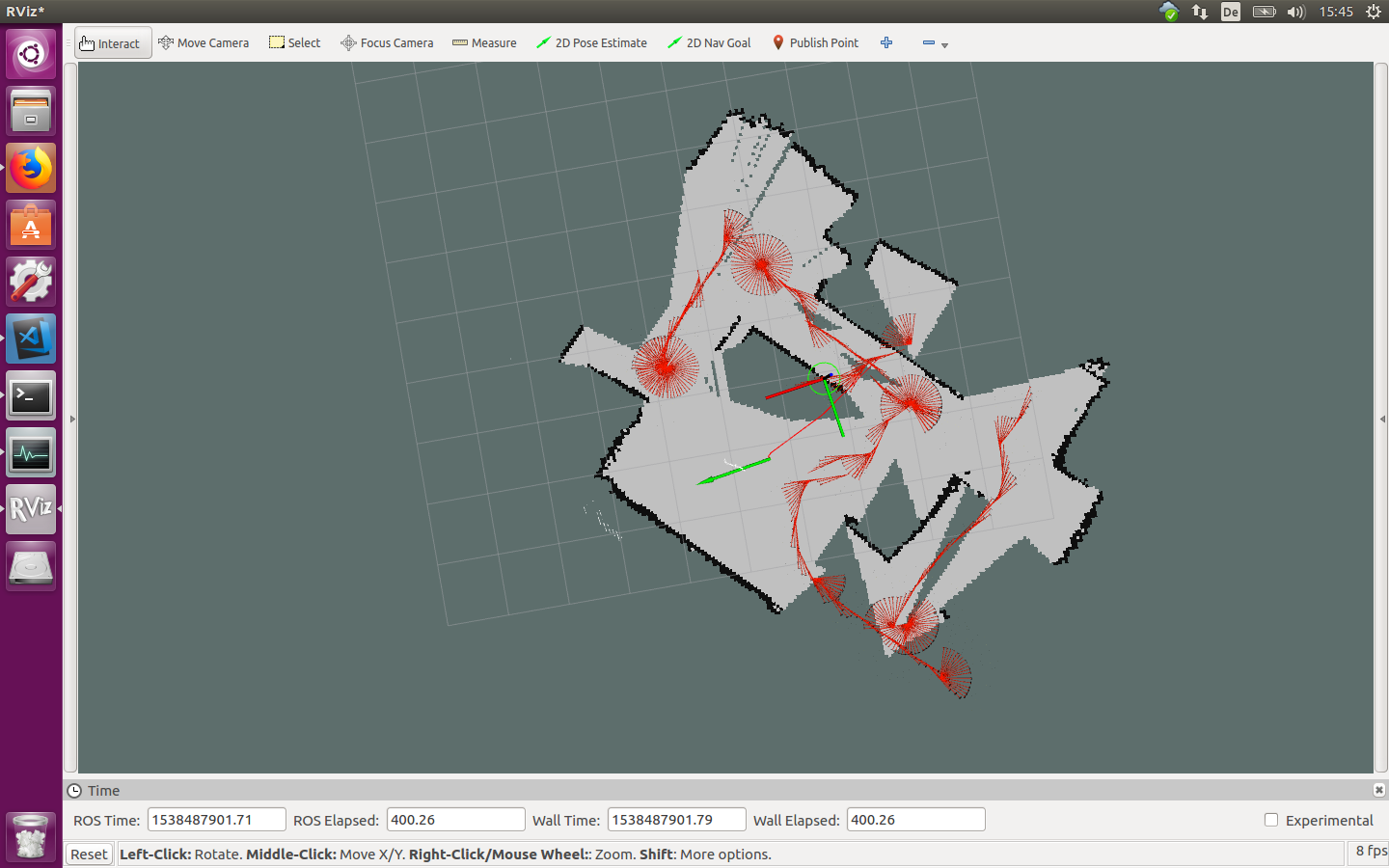Click the Wall Elapsed field

pyautogui.click(x=915, y=820)
